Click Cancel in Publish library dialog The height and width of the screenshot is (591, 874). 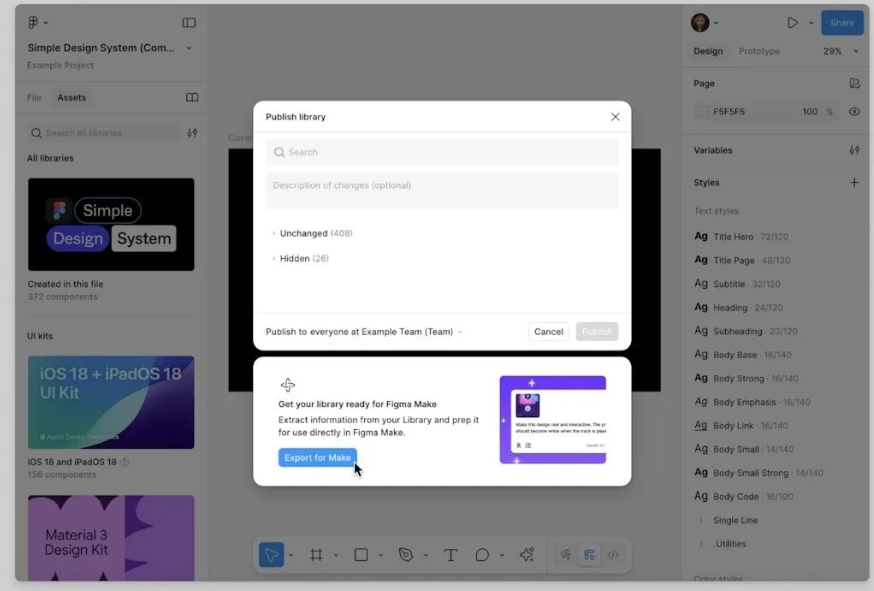point(548,332)
